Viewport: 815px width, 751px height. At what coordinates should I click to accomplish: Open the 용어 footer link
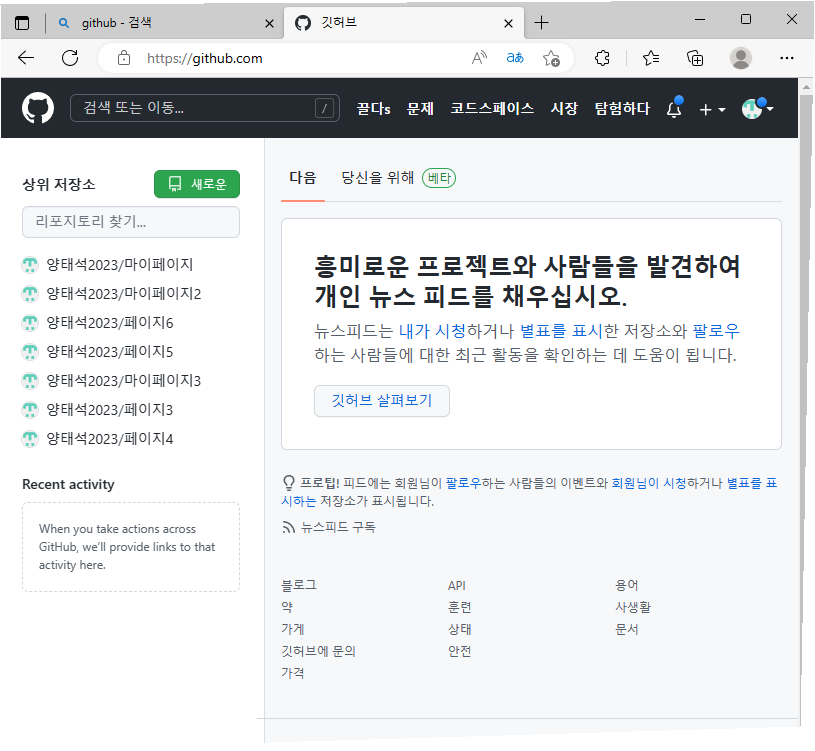tap(626, 585)
